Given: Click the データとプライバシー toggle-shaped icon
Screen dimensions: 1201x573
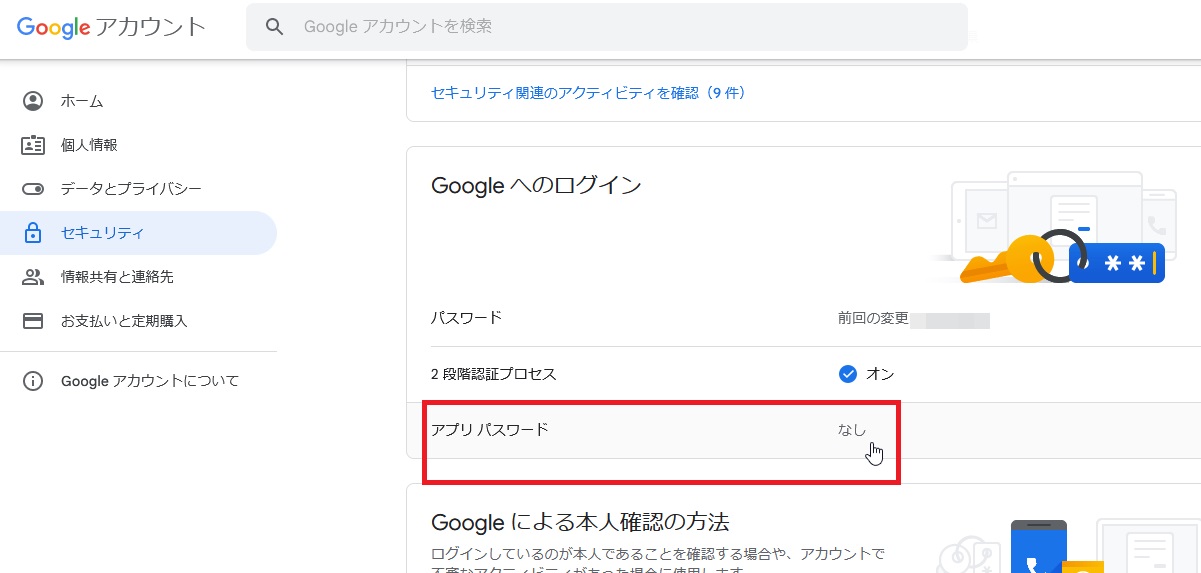Looking at the screenshot, I should [33, 189].
